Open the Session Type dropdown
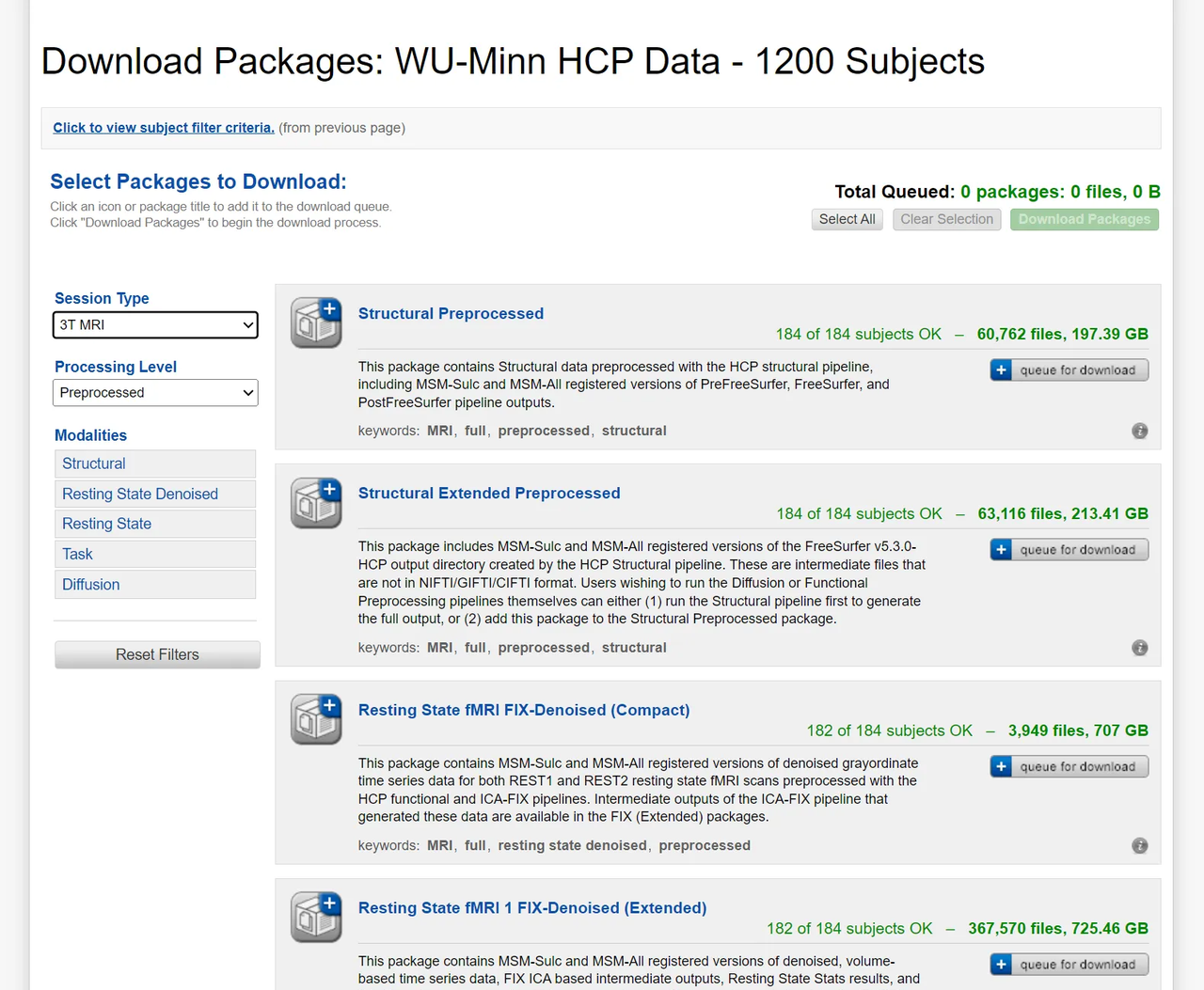Screen dimensions: 1204x990 [x=155, y=325]
